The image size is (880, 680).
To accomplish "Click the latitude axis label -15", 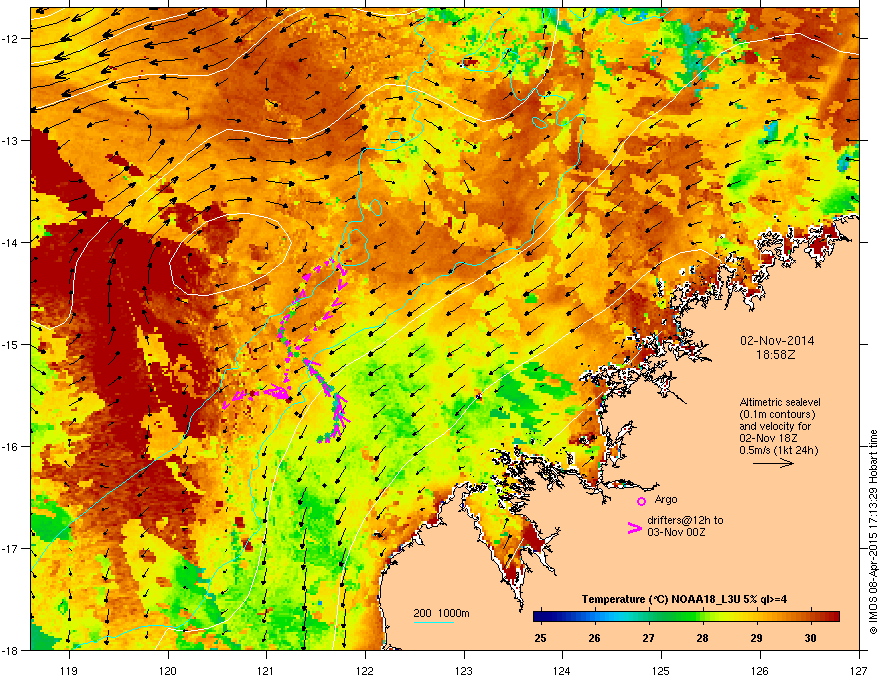I will tap(11, 344).
